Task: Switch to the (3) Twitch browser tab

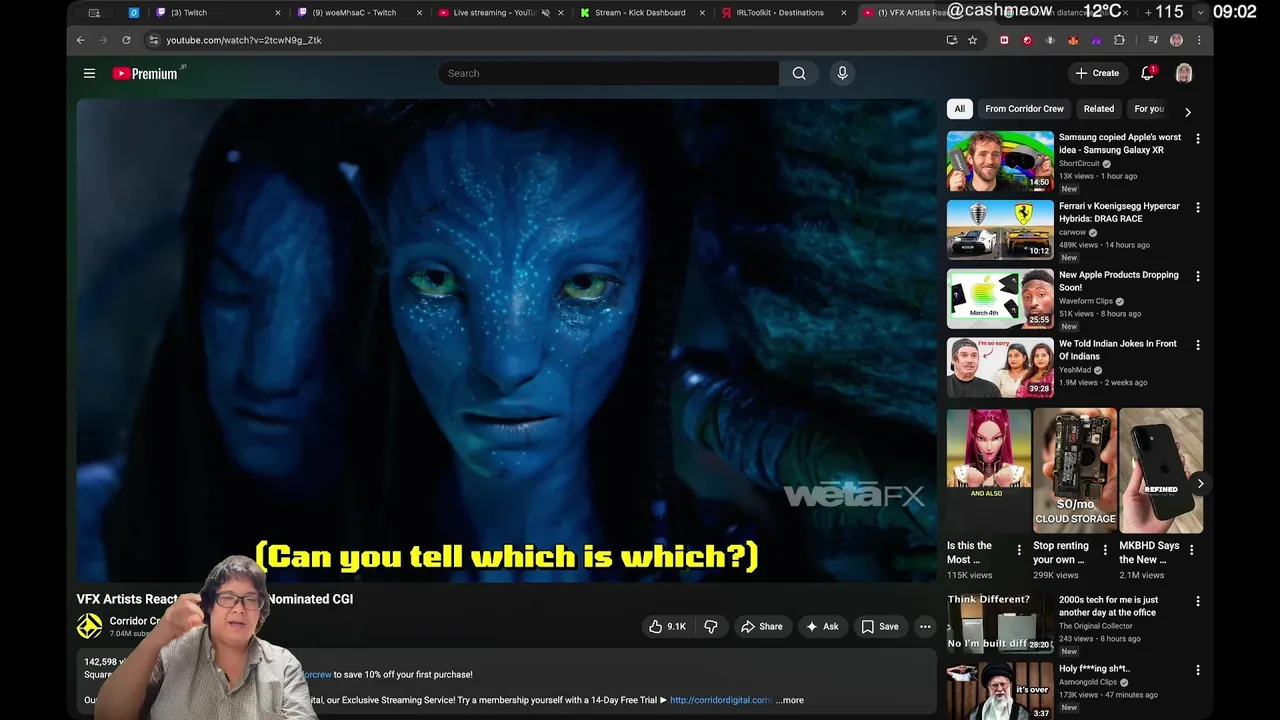Action: [x=217, y=13]
